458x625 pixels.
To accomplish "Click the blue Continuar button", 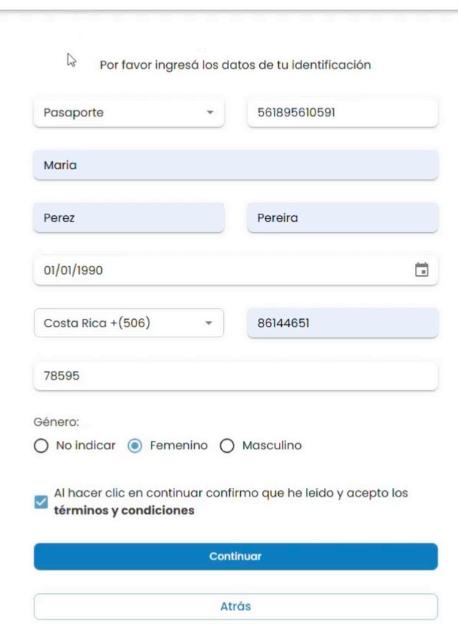I will click(236, 556).
